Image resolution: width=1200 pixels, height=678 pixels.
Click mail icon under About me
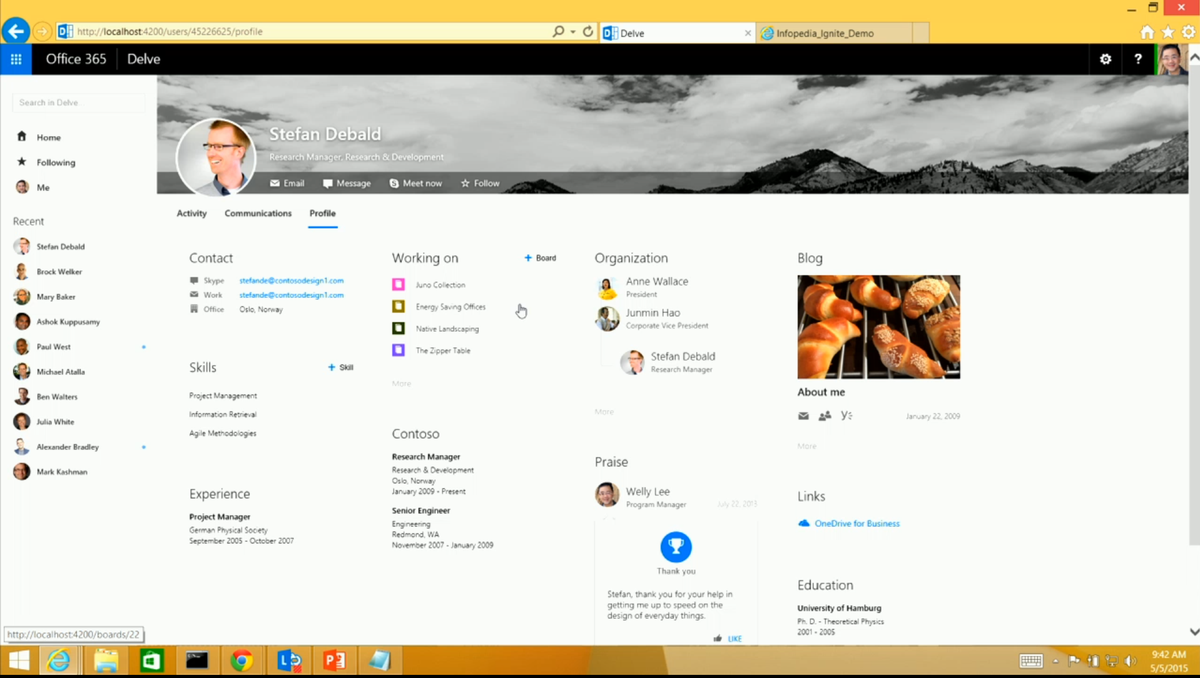point(803,416)
